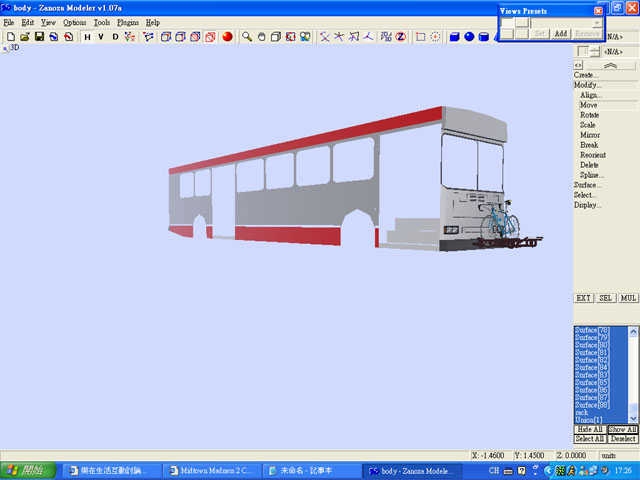Click the blue sphere primitive icon
This screenshot has height=480, width=640.
[x=469, y=37]
